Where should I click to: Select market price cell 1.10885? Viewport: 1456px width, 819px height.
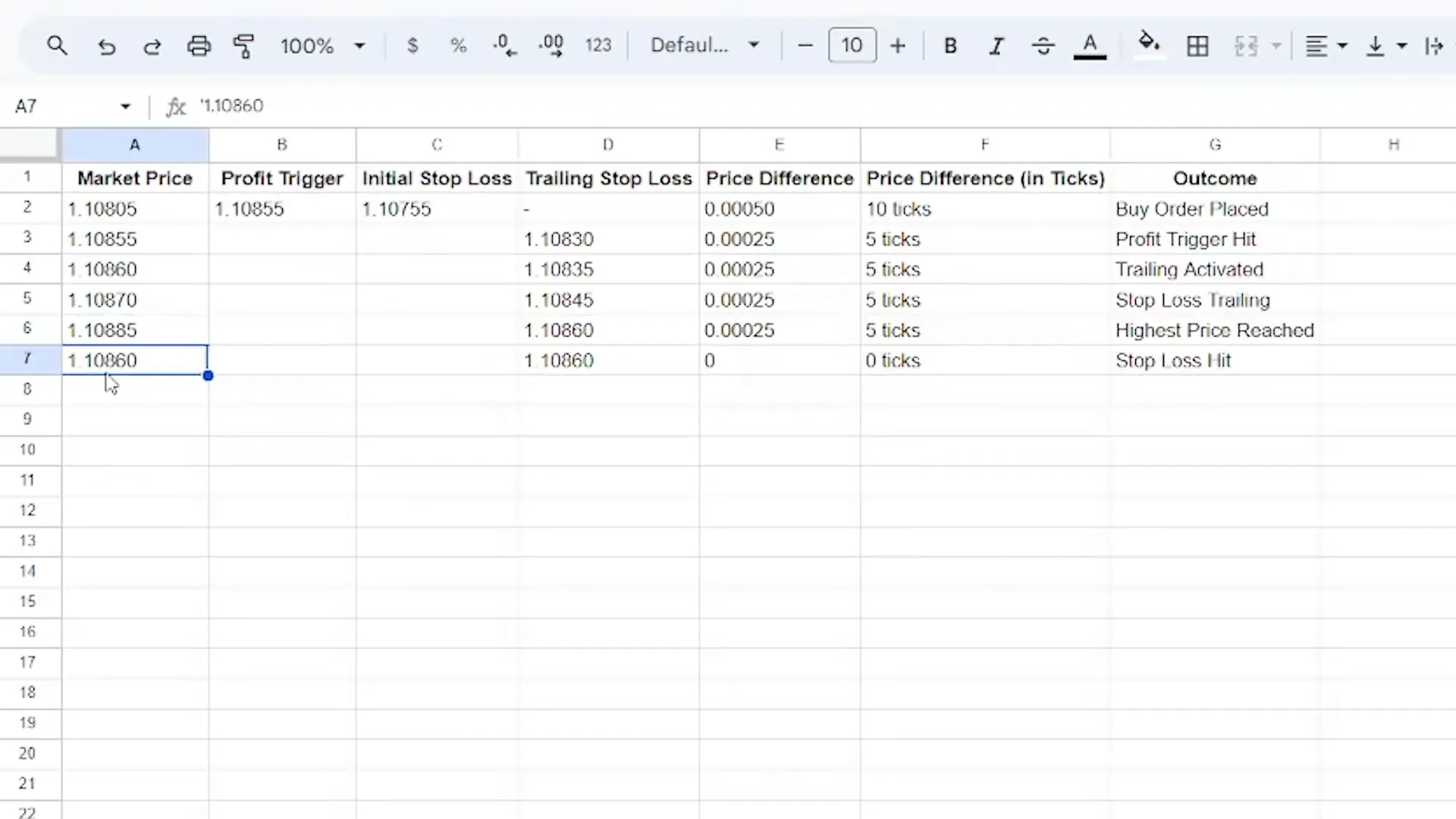click(x=135, y=330)
